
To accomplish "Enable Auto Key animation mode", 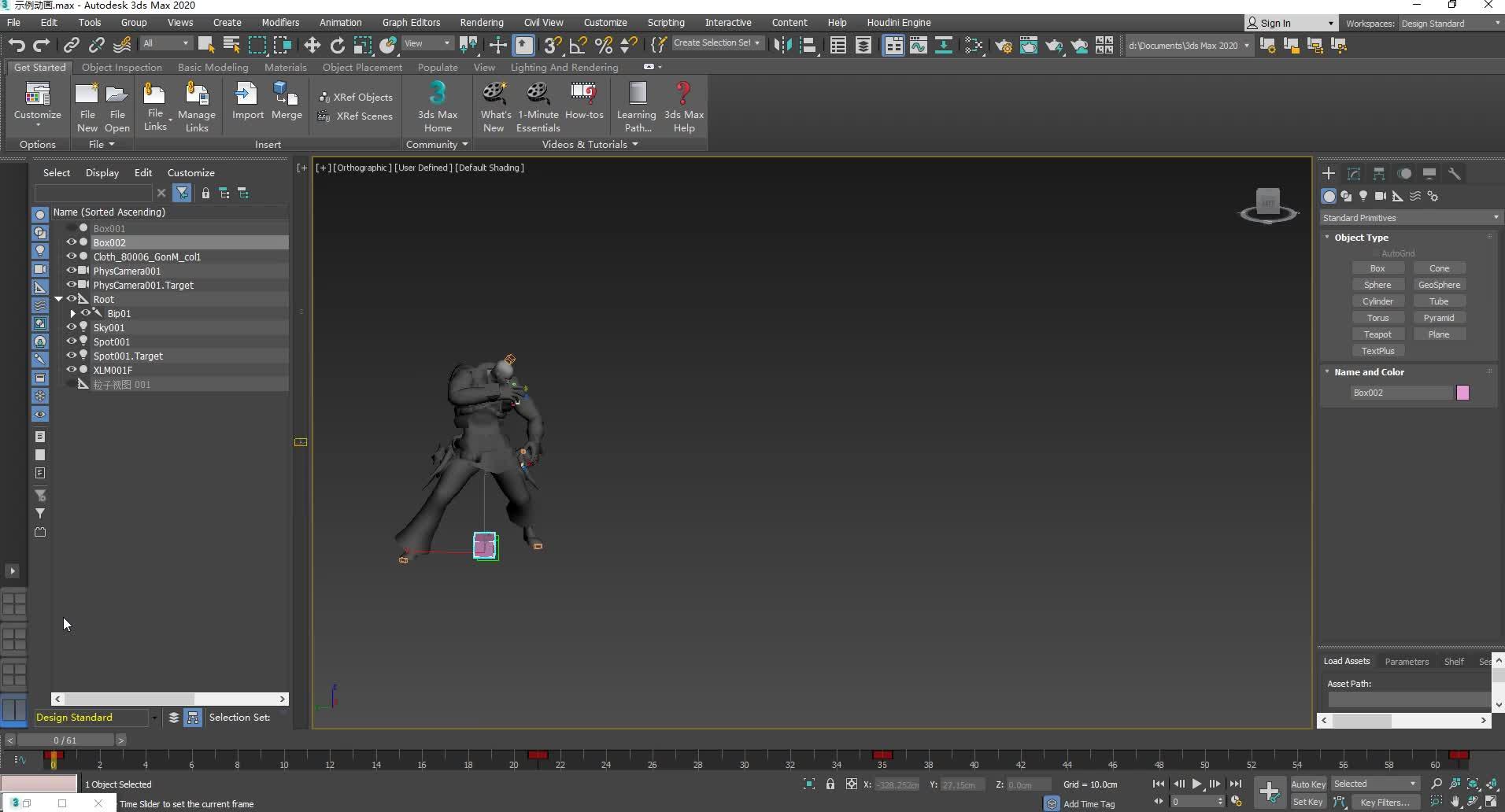I will pos(1307,784).
